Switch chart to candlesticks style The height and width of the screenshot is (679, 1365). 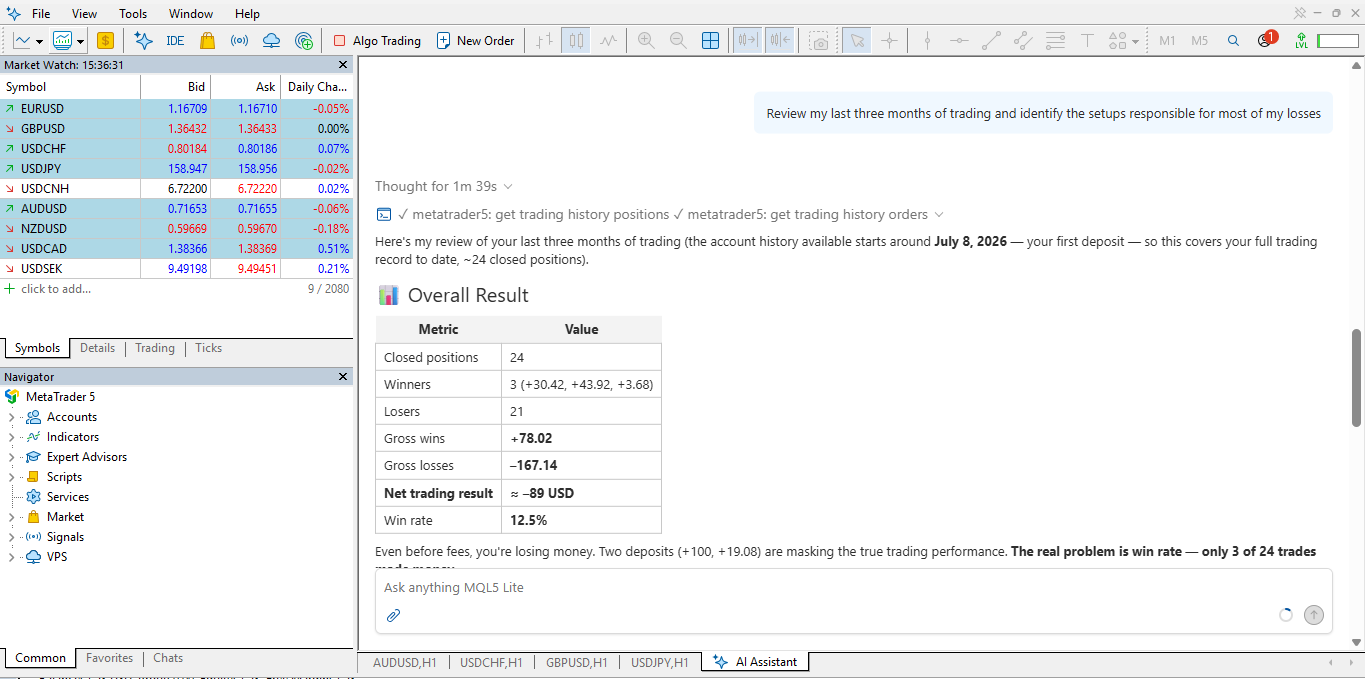pos(576,41)
